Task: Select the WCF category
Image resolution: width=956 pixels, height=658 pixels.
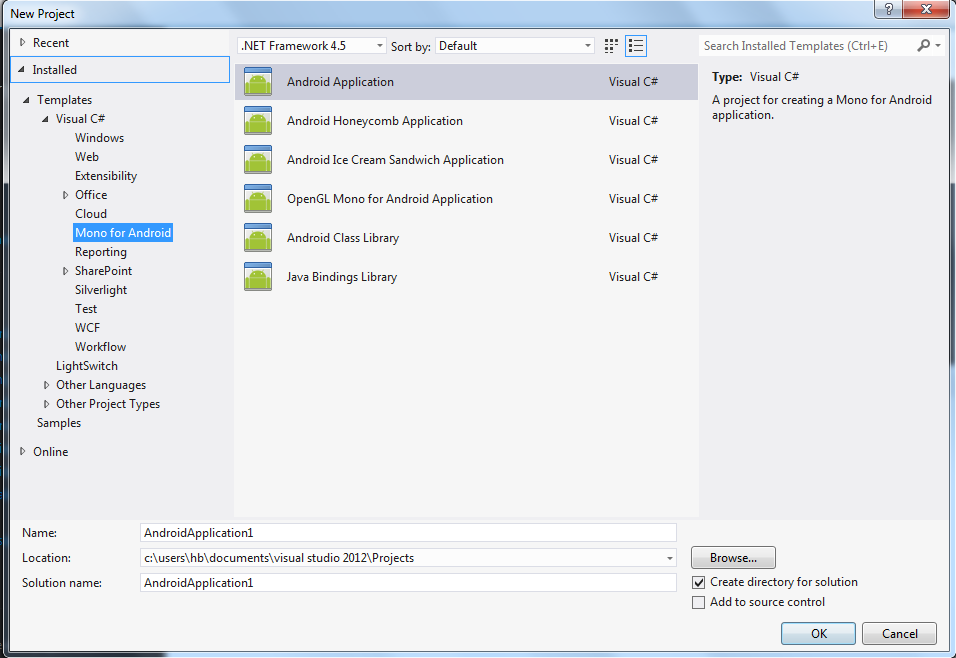Action: (87, 328)
